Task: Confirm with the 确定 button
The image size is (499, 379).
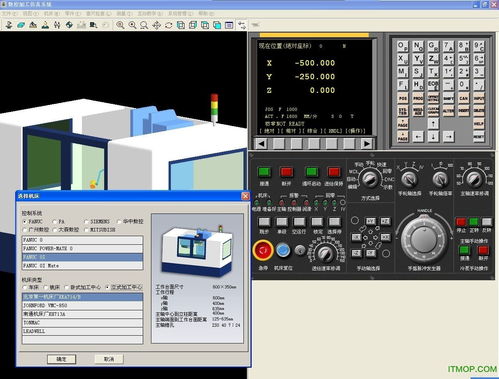Action: 62,359
